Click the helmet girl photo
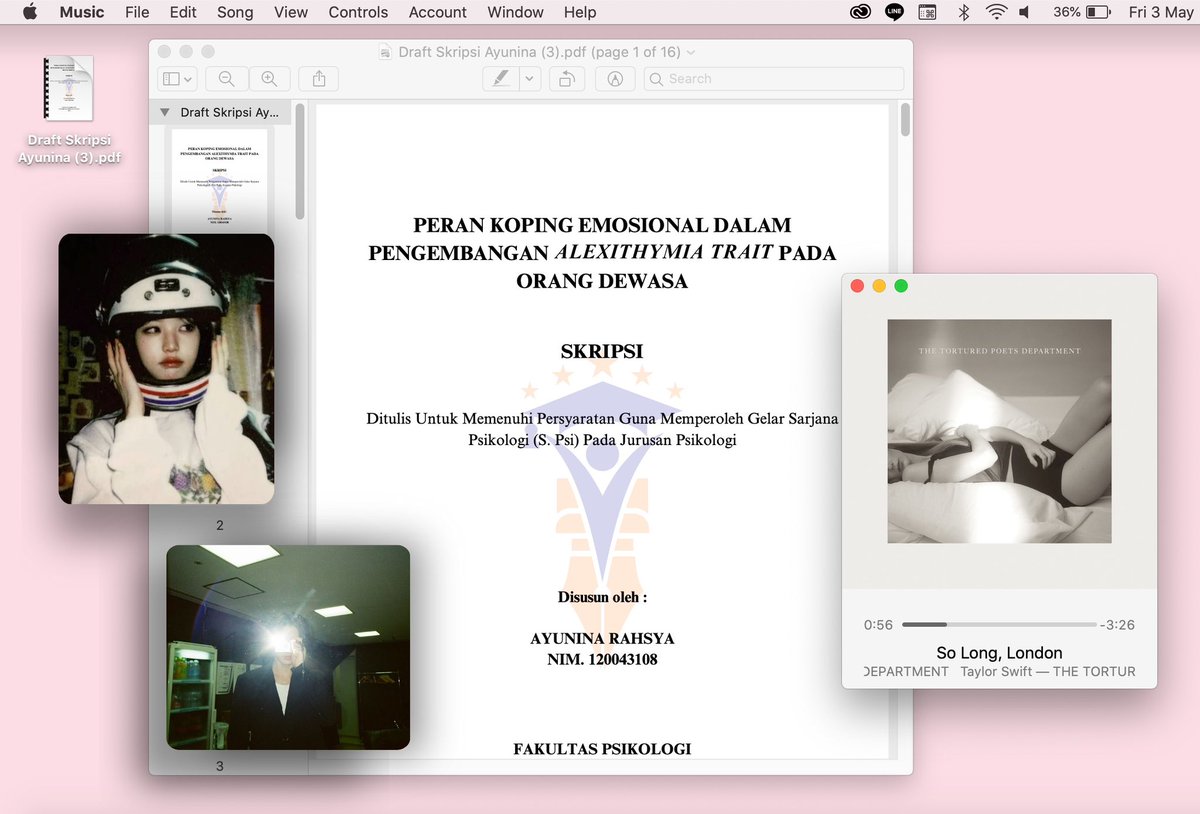Screen dimensions: 1200x814 [166, 369]
